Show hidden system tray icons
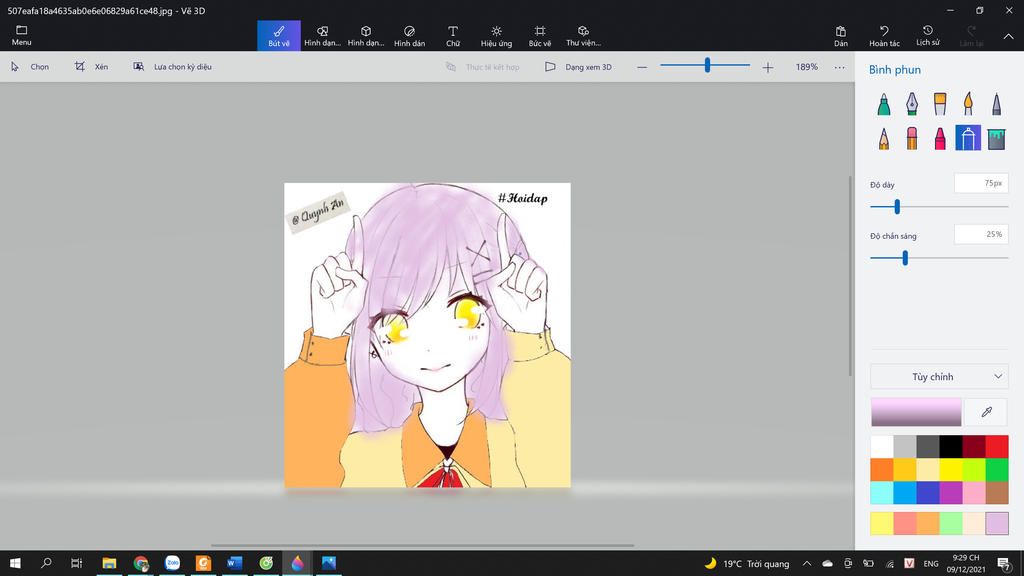The width and height of the screenshot is (1024, 576). click(x=807, y=564)
